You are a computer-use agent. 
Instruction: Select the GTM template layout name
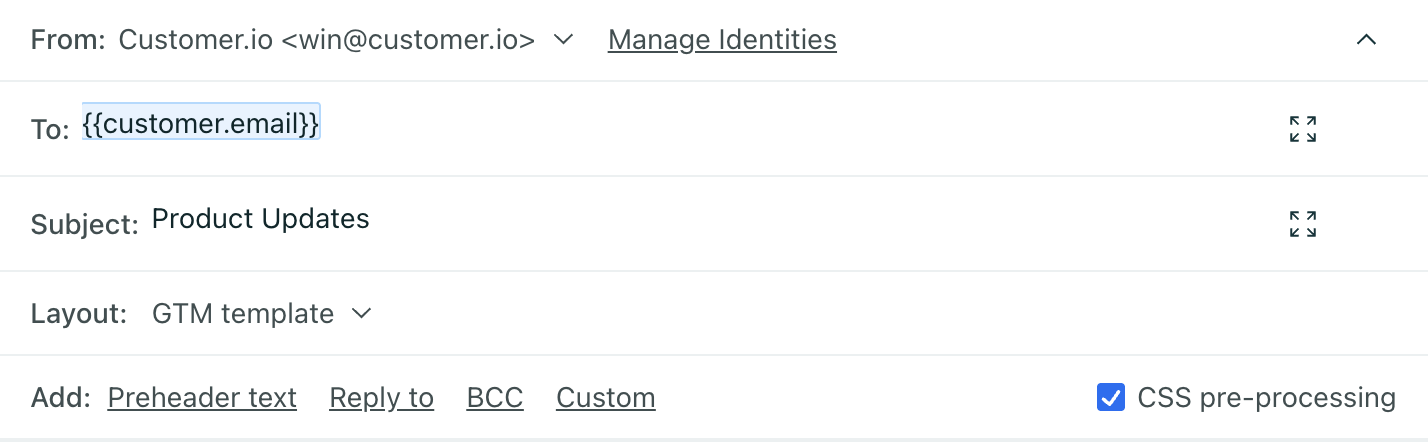243,314
